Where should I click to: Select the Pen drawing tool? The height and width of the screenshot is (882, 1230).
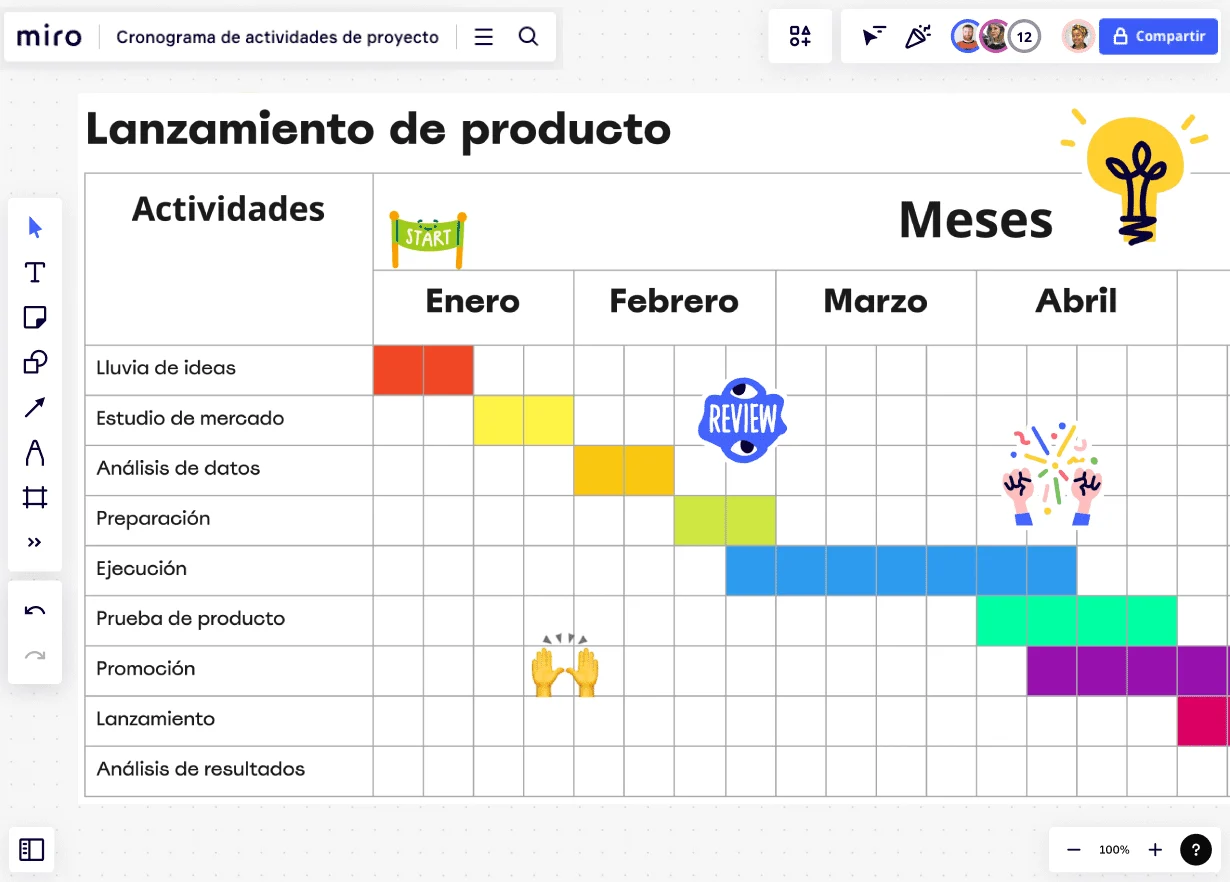click(x=34, y=452)
